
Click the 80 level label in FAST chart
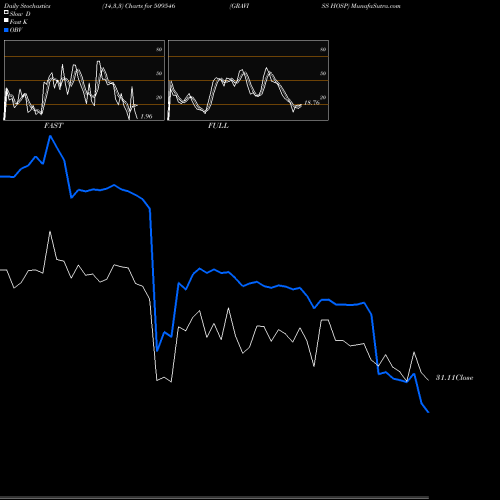159,49
